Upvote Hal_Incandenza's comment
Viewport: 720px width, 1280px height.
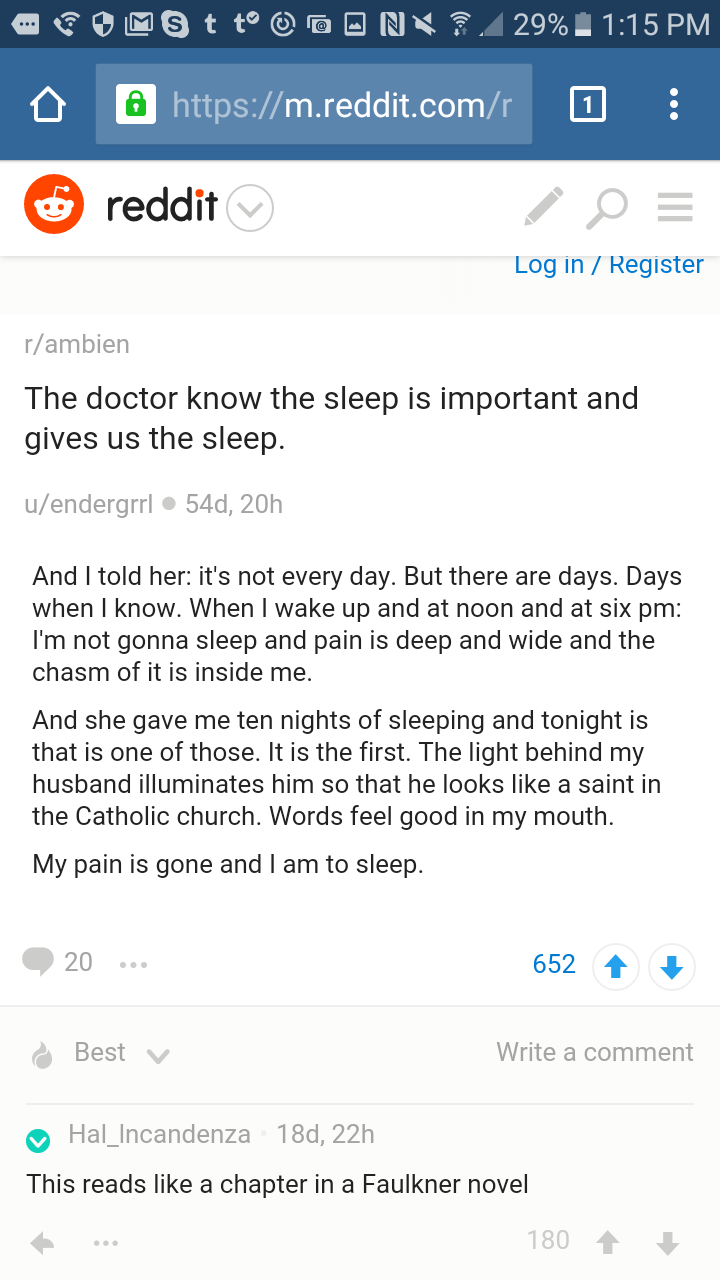coord(607,1243)
